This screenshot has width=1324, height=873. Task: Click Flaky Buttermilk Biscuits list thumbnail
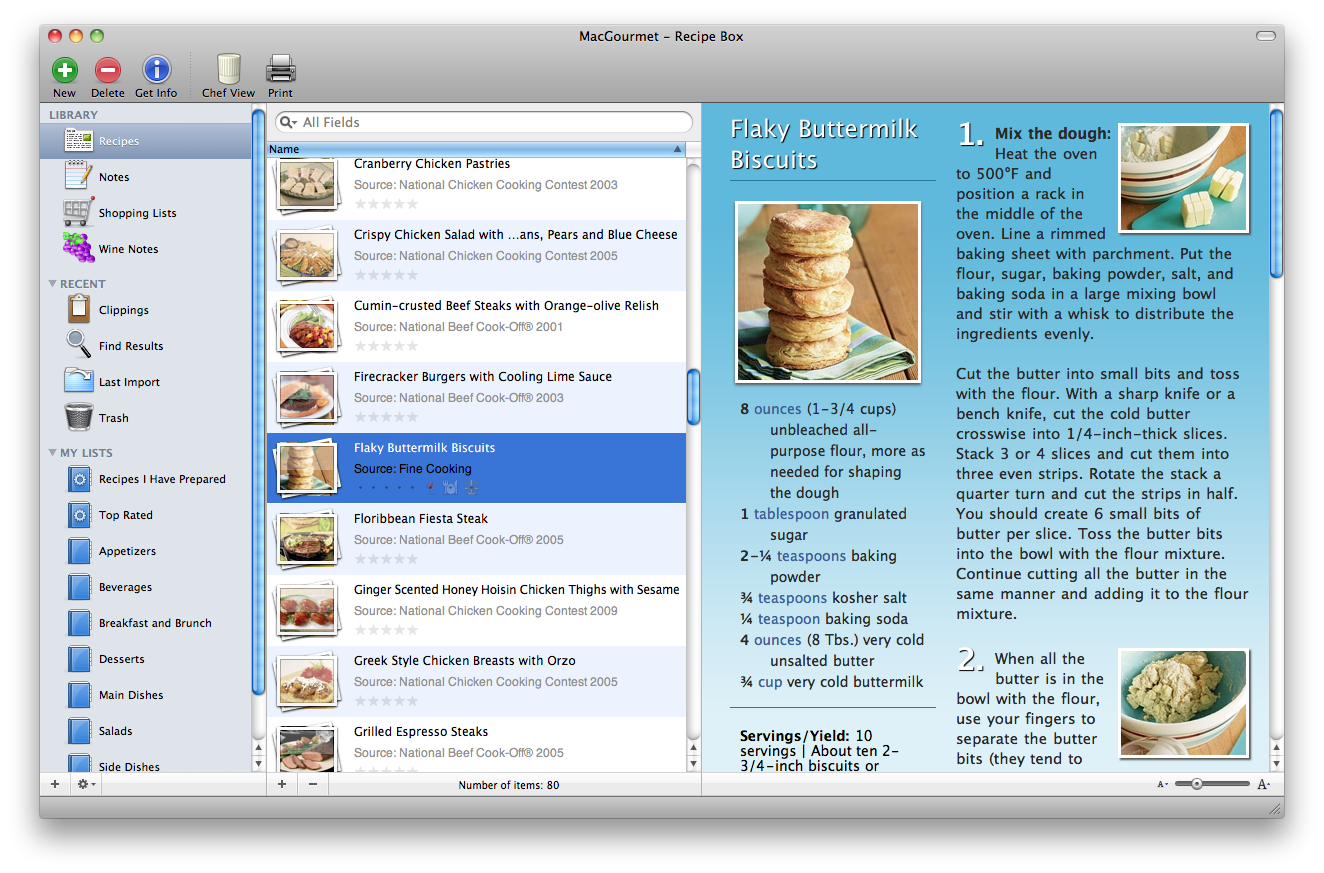(x=307, y=468)
